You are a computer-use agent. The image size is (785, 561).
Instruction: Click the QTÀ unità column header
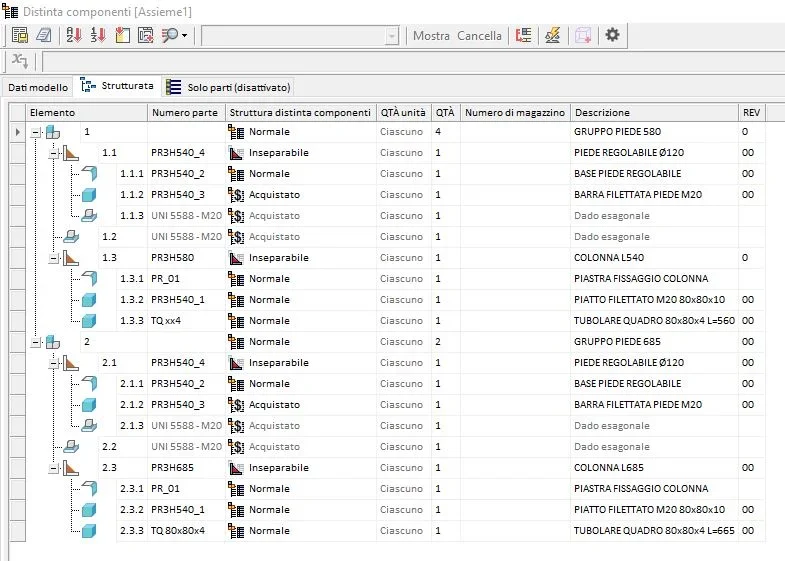tap(404, 113)
